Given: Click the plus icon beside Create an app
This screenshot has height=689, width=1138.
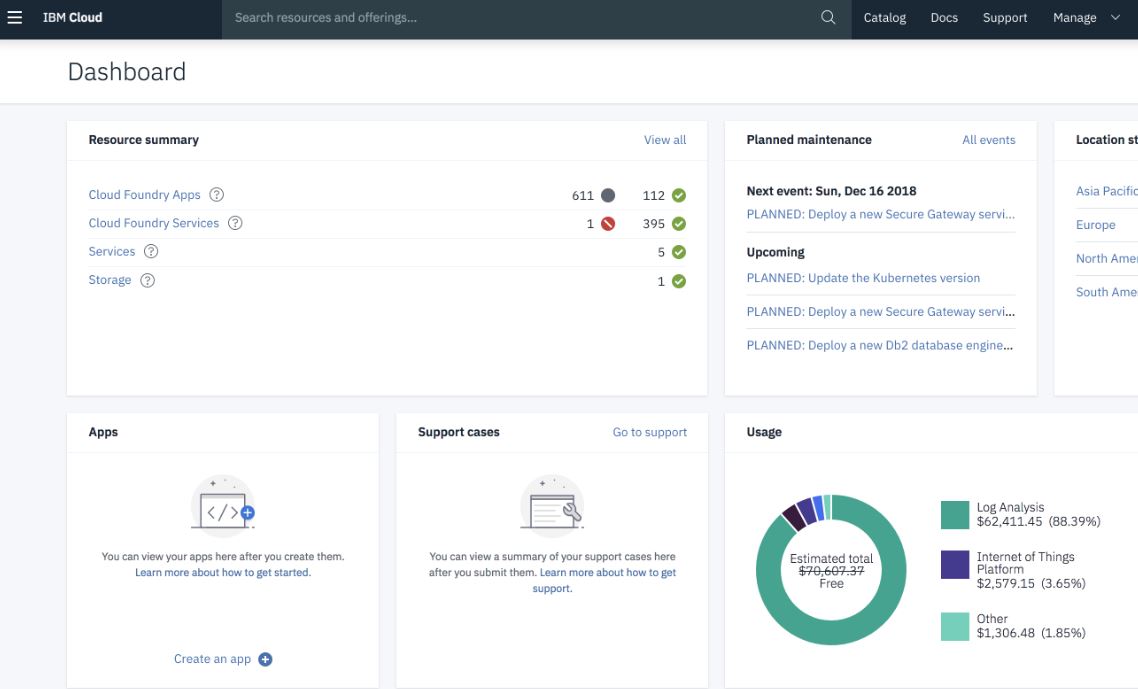Looking at the screenshot, I should tap(266, 659).
